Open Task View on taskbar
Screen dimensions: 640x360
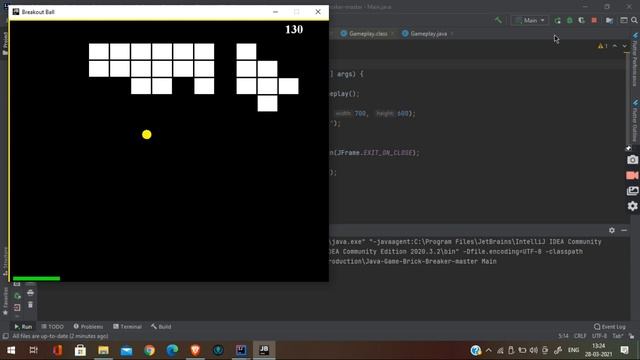[34, 350]
